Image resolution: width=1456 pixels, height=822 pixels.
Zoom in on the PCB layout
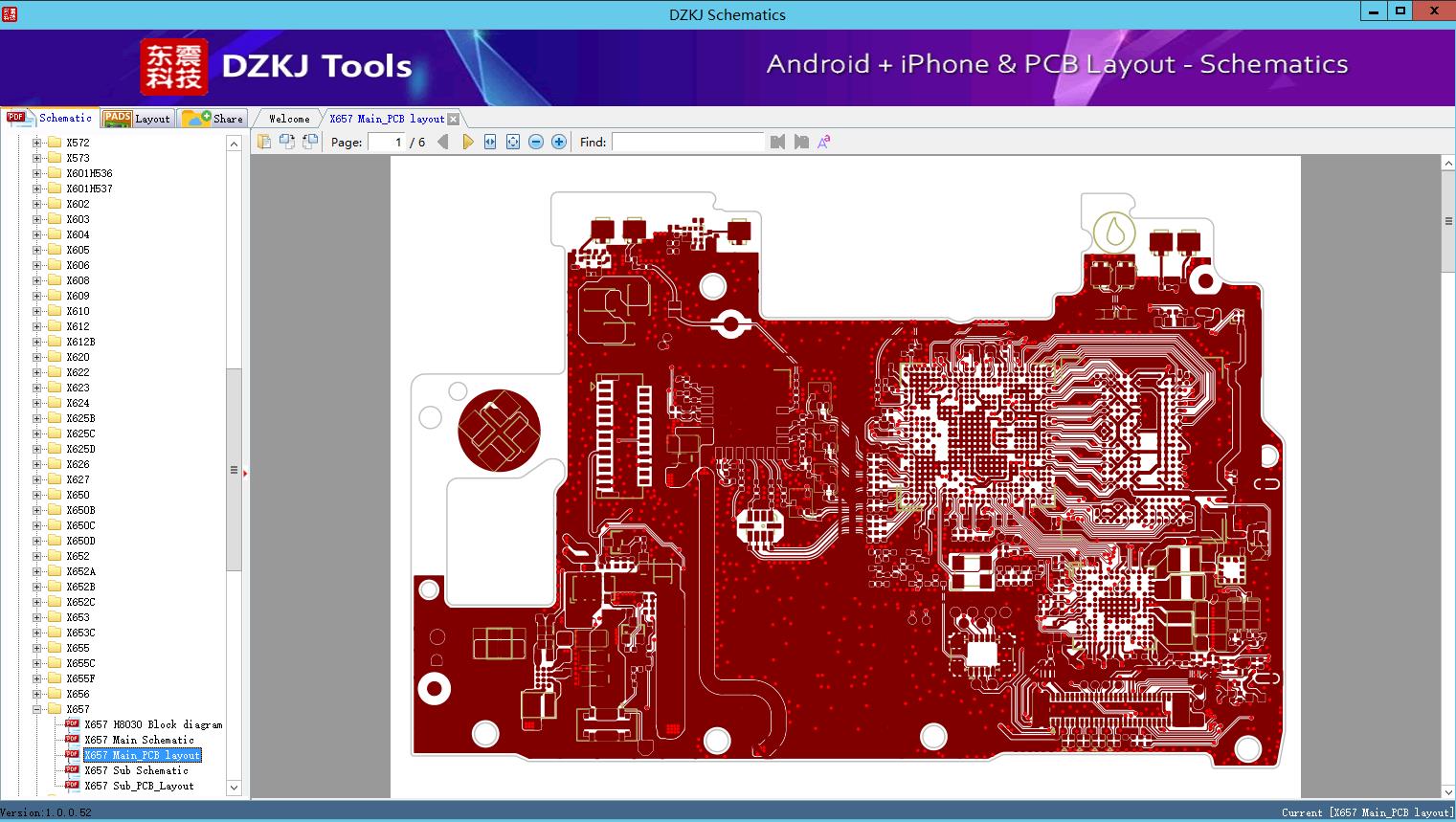[x=558, y=141]
